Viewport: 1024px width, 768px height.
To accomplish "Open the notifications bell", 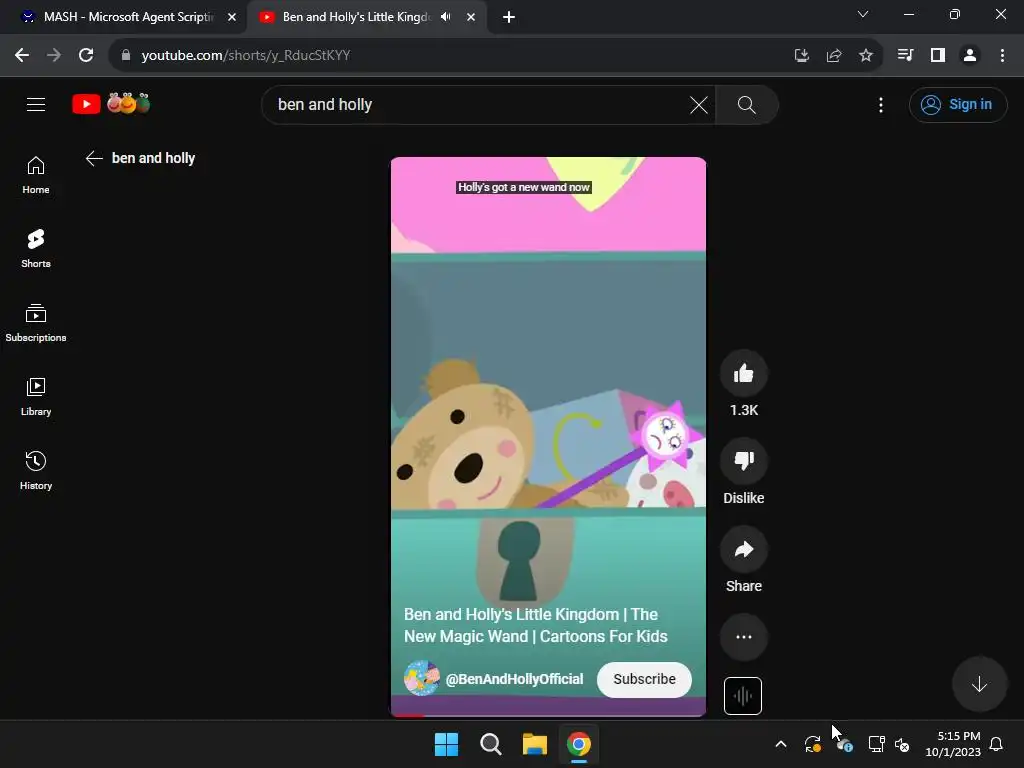I will (x=997, y=744).
